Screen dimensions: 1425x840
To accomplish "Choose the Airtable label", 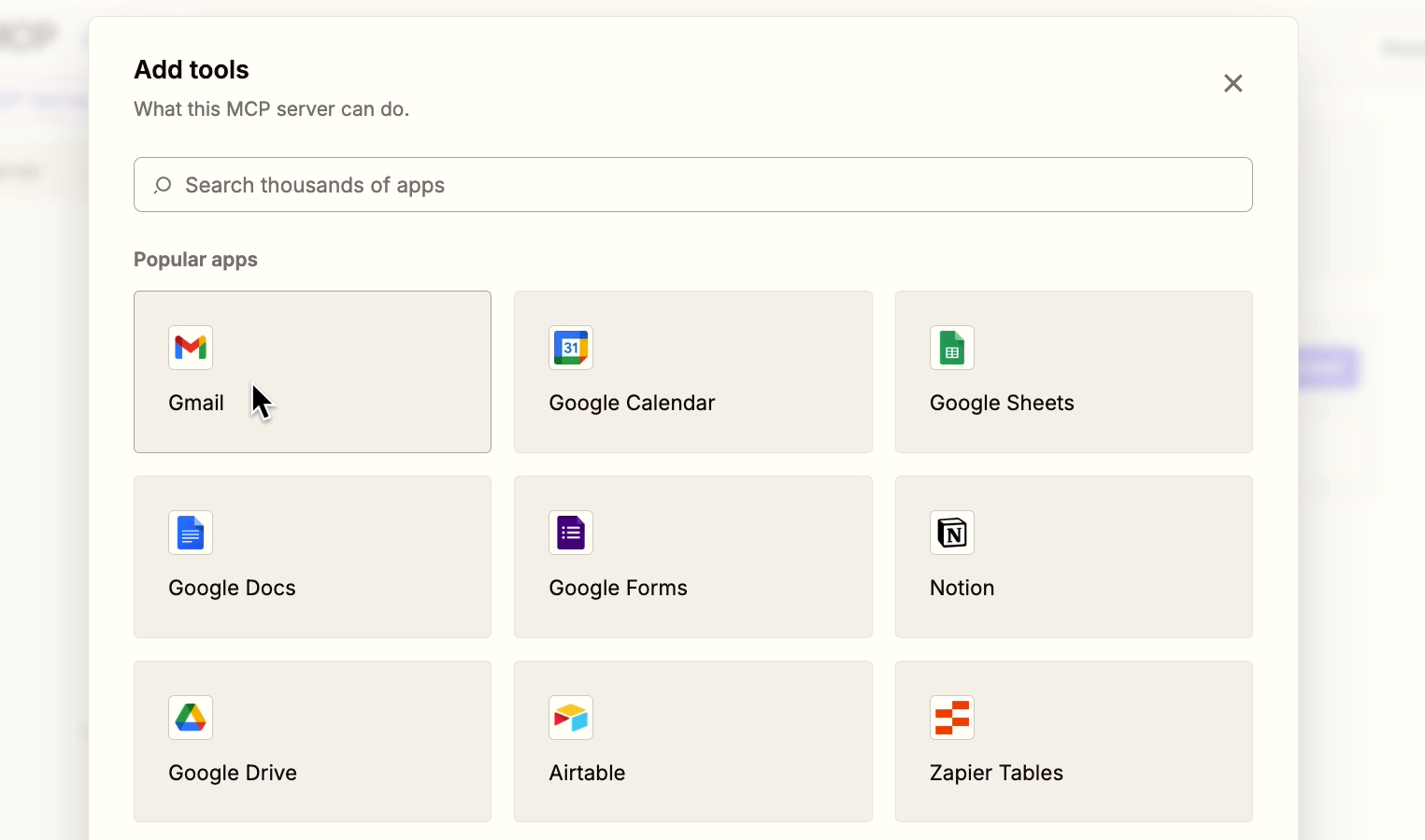I will click(x=587, y=773).
